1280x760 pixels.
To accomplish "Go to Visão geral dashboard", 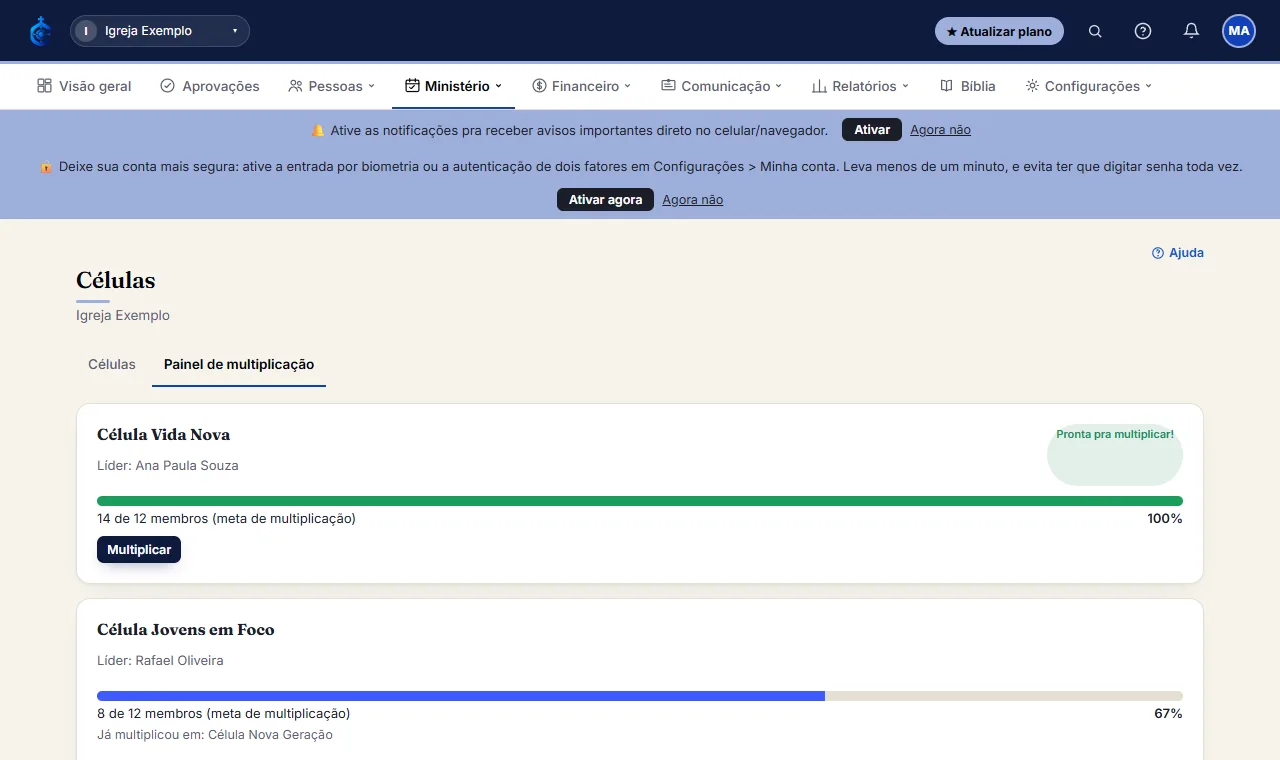I will coord(84,86).
